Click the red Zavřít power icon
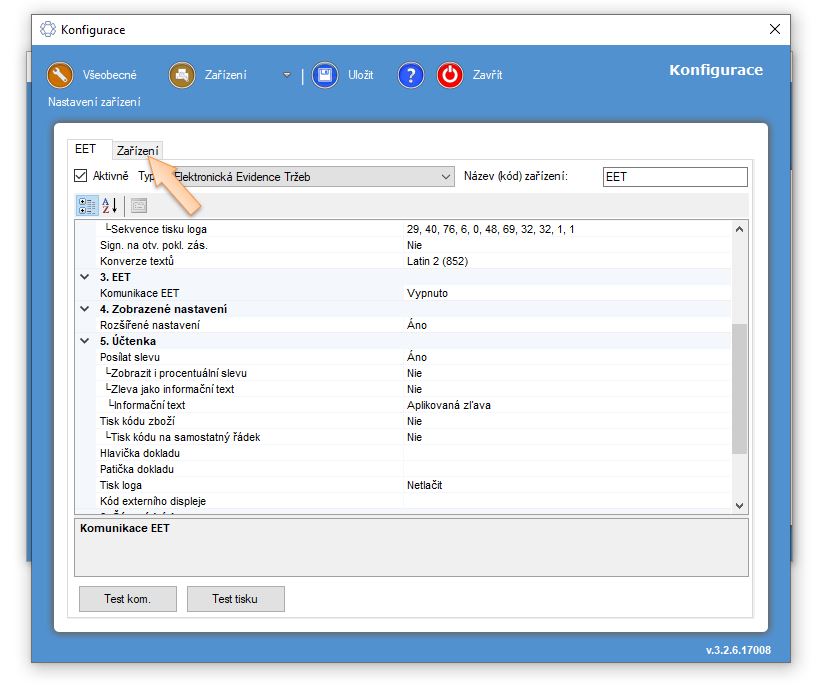Image resolution: width=819 pixels, height=692 pixels. point(450,75)
